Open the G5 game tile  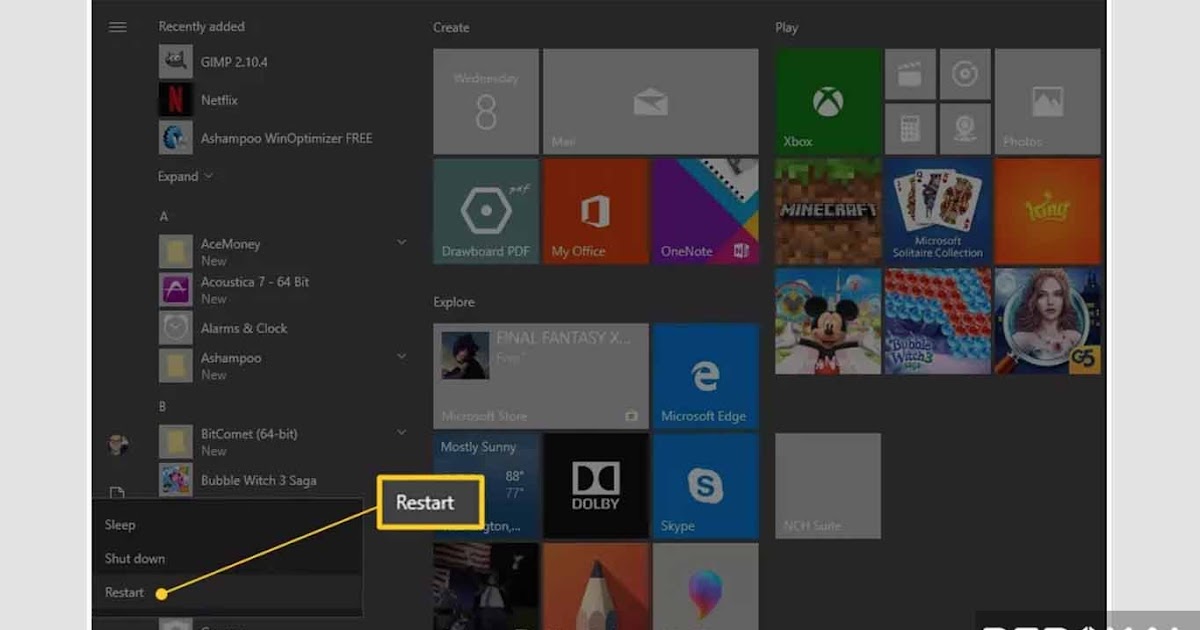[1048, 321]
